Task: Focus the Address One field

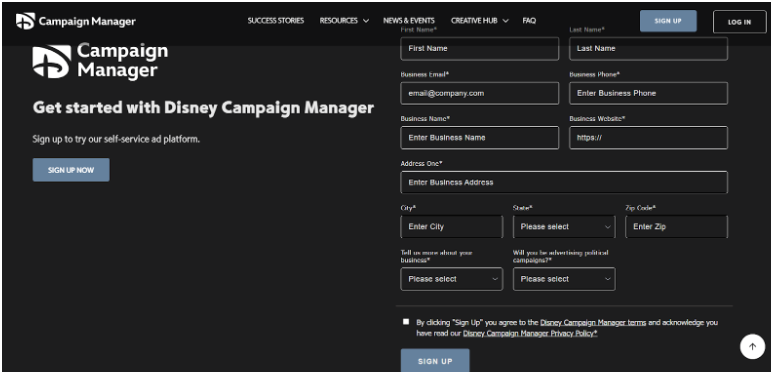Action: coord(564,182)
